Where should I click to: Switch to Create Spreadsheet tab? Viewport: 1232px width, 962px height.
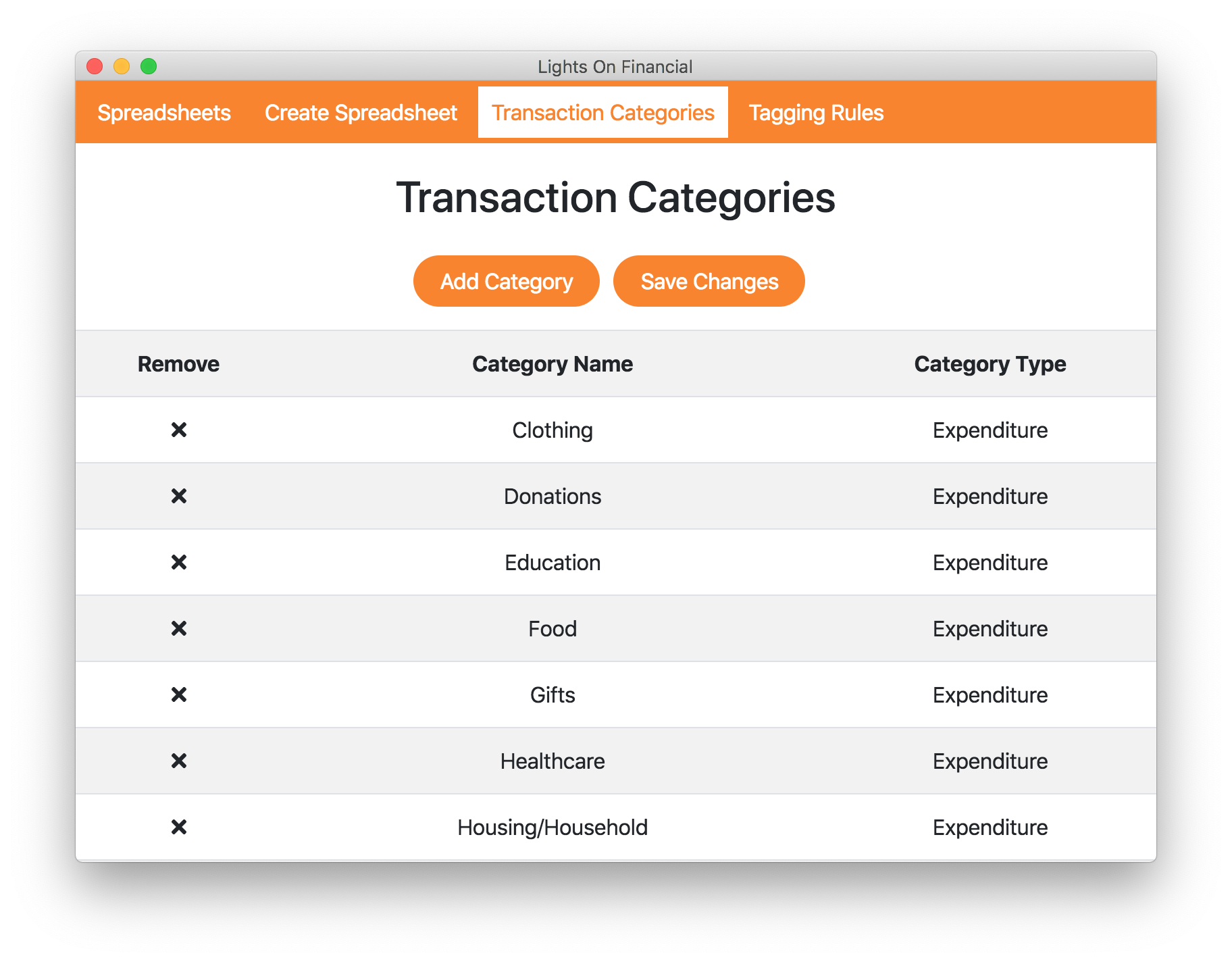pos(361,113)
